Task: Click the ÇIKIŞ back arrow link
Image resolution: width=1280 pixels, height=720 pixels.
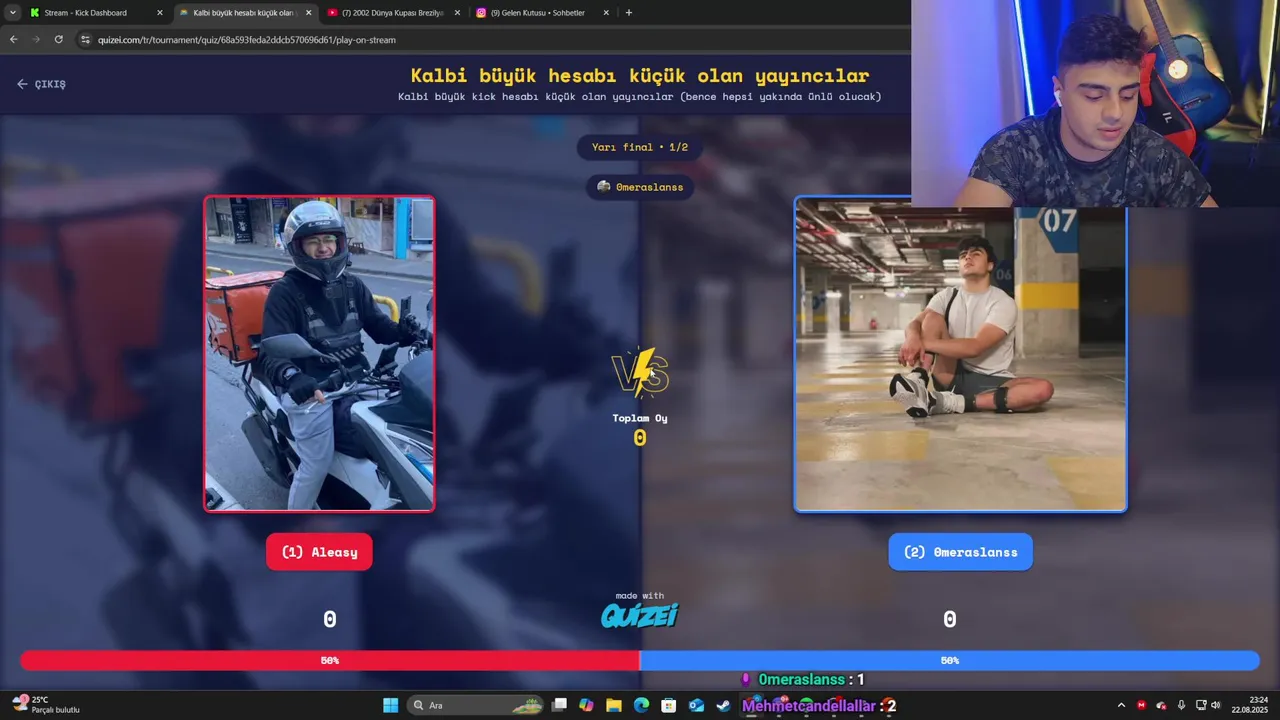Action: pyautogui.click(x=41, y=84)
